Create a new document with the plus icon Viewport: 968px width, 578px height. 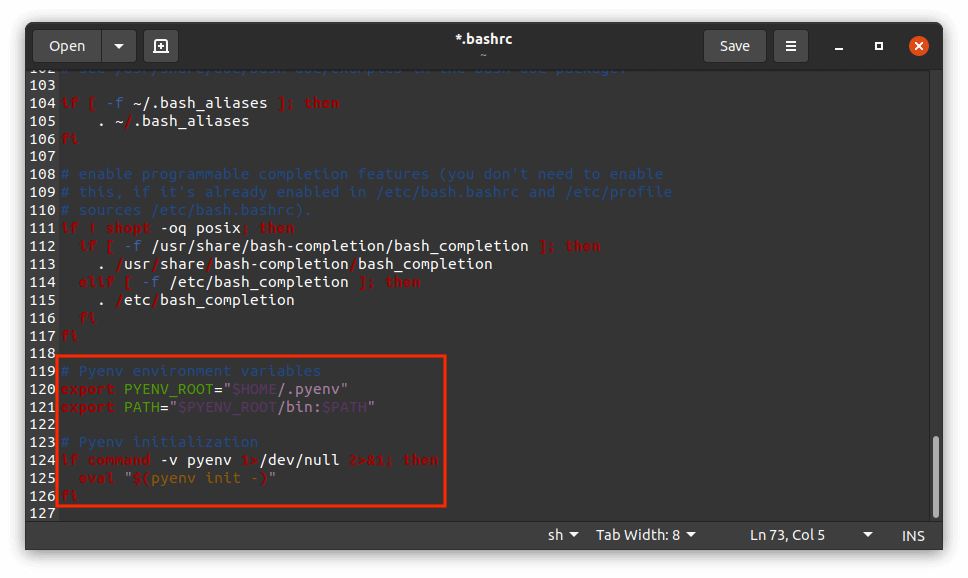pyautogui.click(x=160, y=45)
